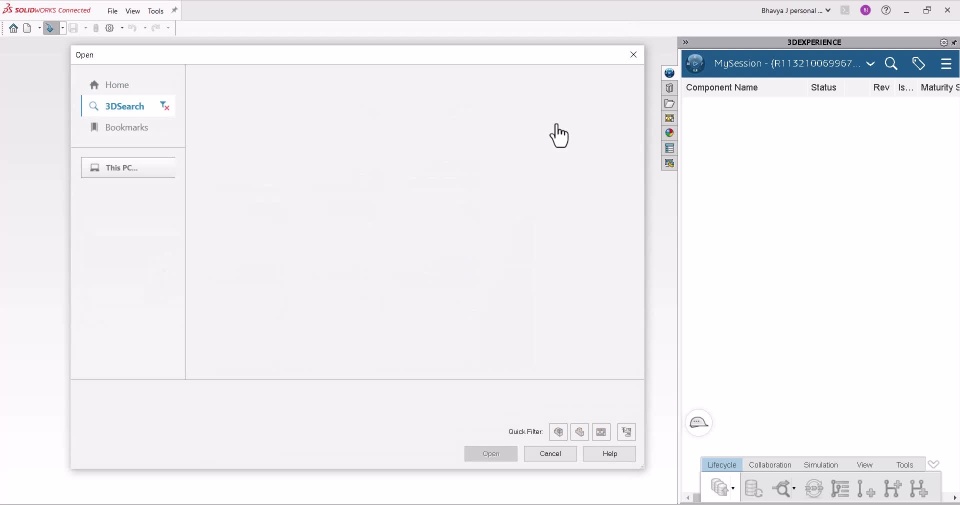The image size is (960, 505).
Task: Click the Component Name column header
Action: click(x=722, y=88)
